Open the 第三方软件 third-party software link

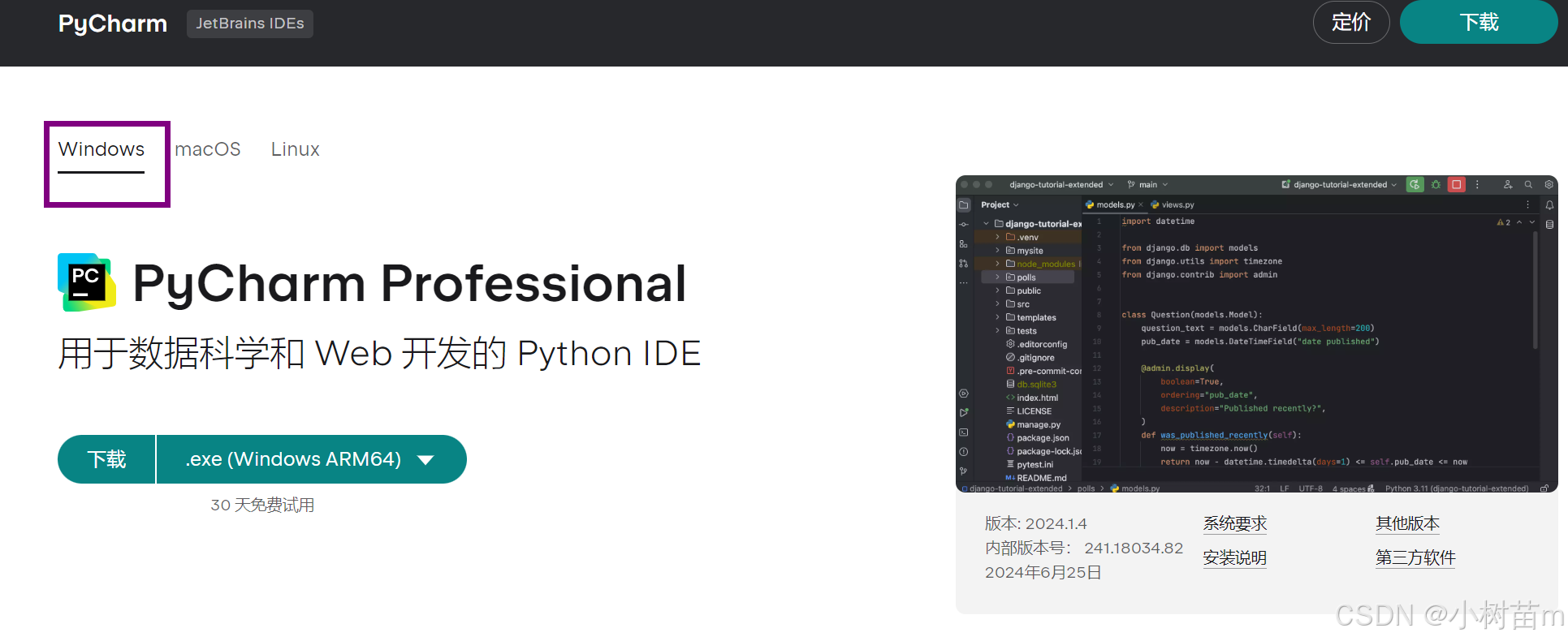1415,557
